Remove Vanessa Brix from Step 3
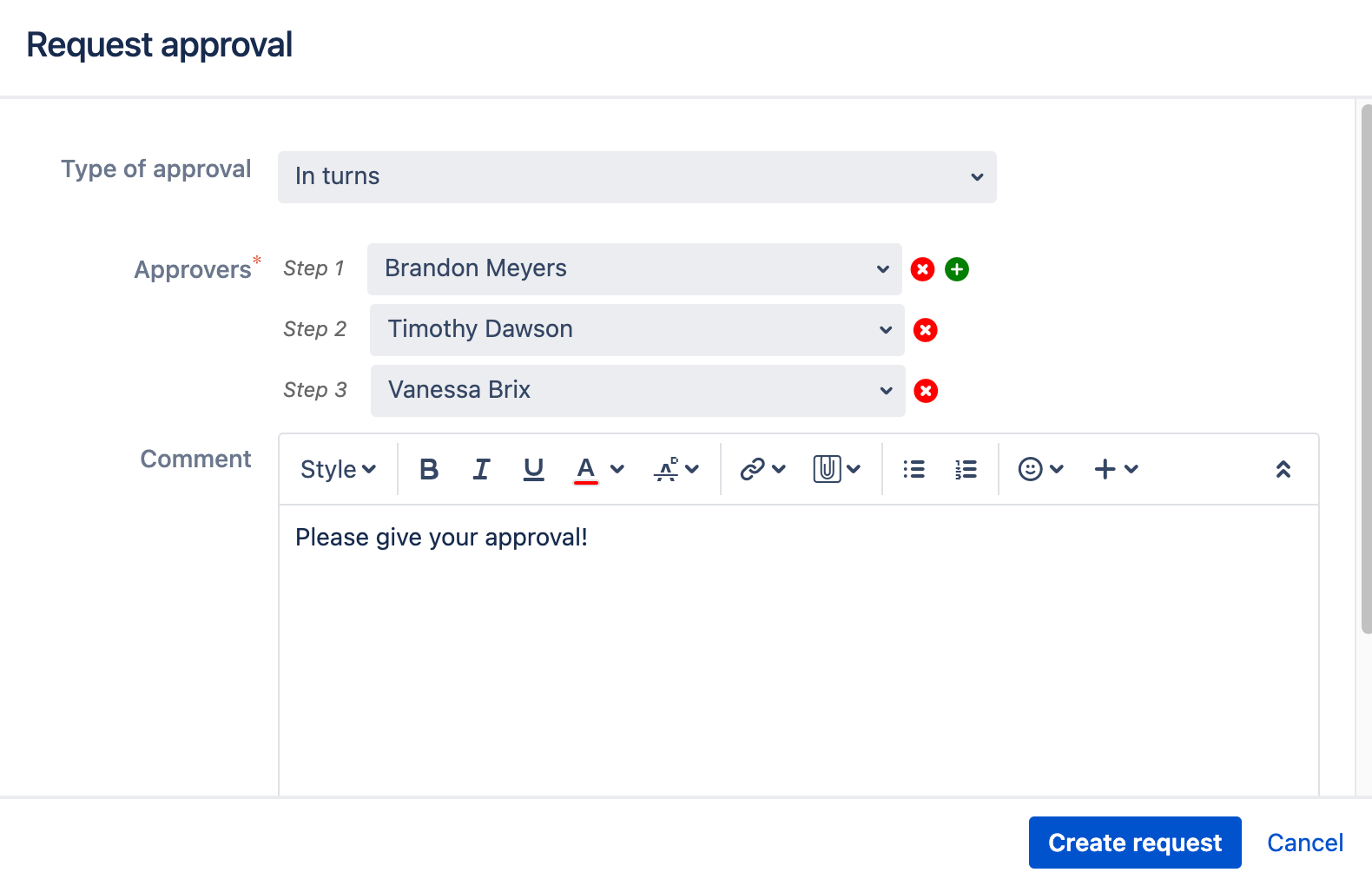The image size is (1372, 879). (x=926, y=391)
